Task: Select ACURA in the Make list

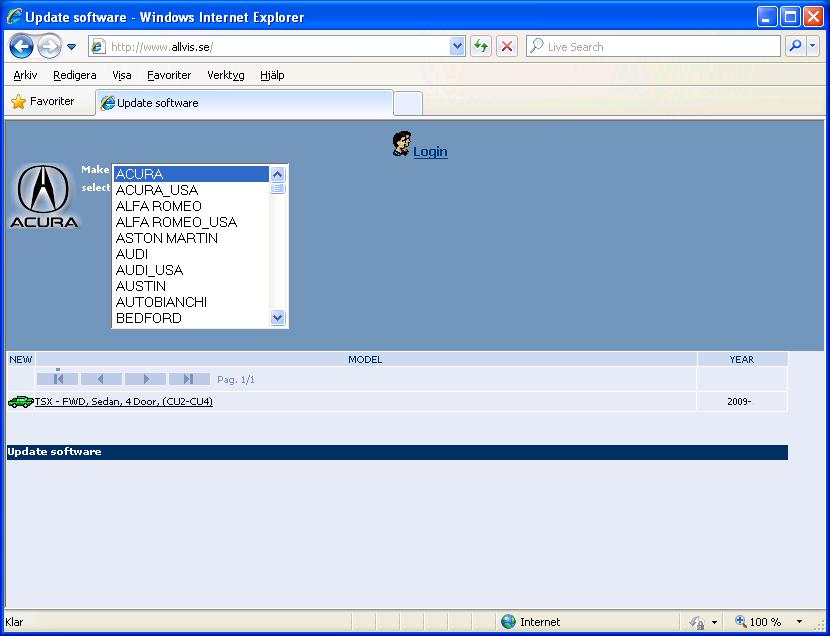Action: click(x=191, y=174)
